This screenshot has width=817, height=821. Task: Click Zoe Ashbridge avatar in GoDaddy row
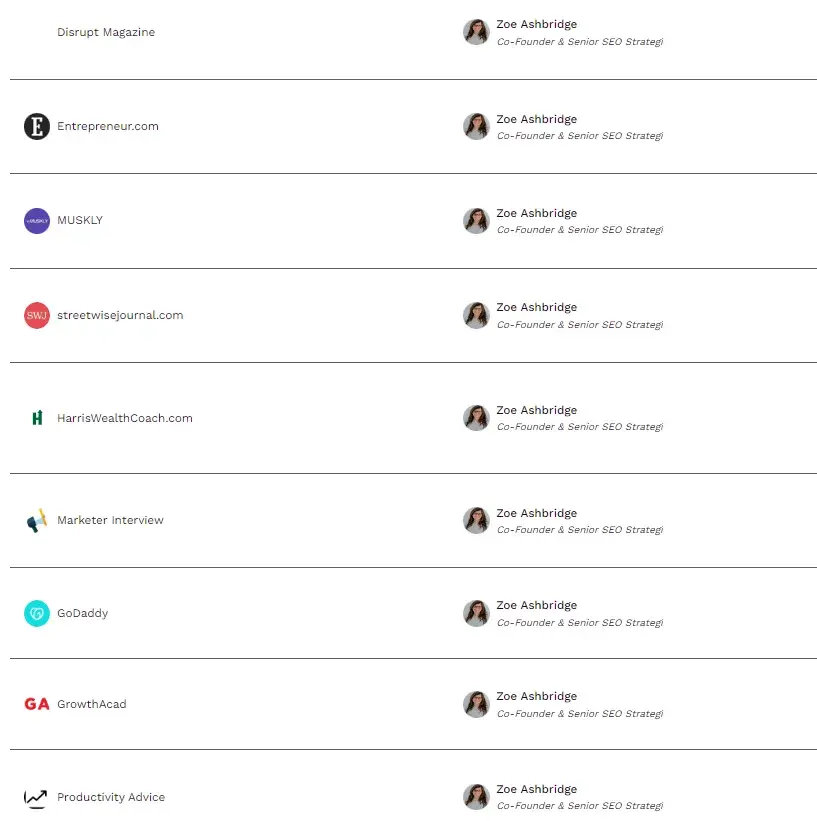[x=476, y=613]
